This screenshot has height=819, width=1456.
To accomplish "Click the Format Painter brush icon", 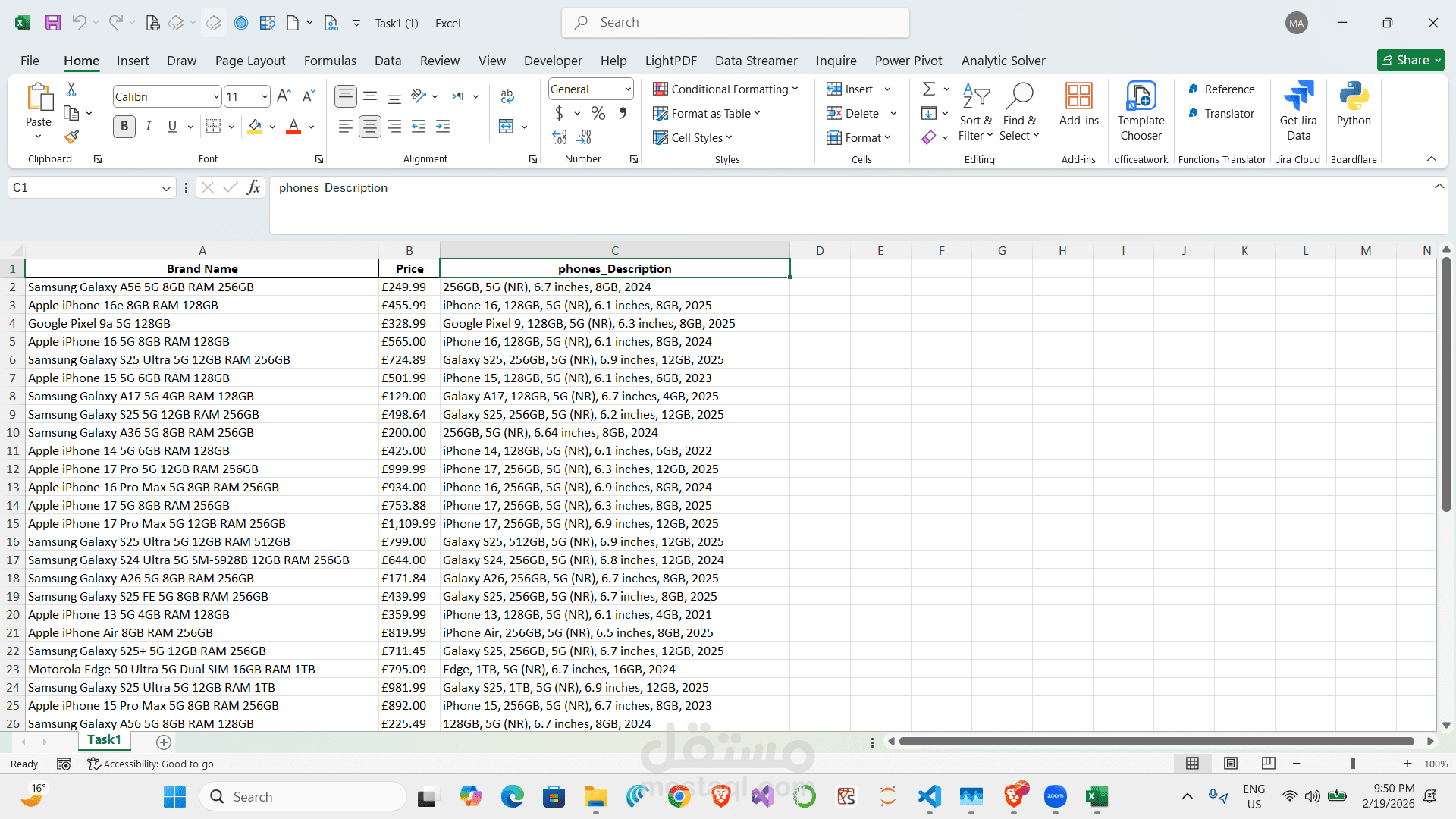I will point(71,136).
